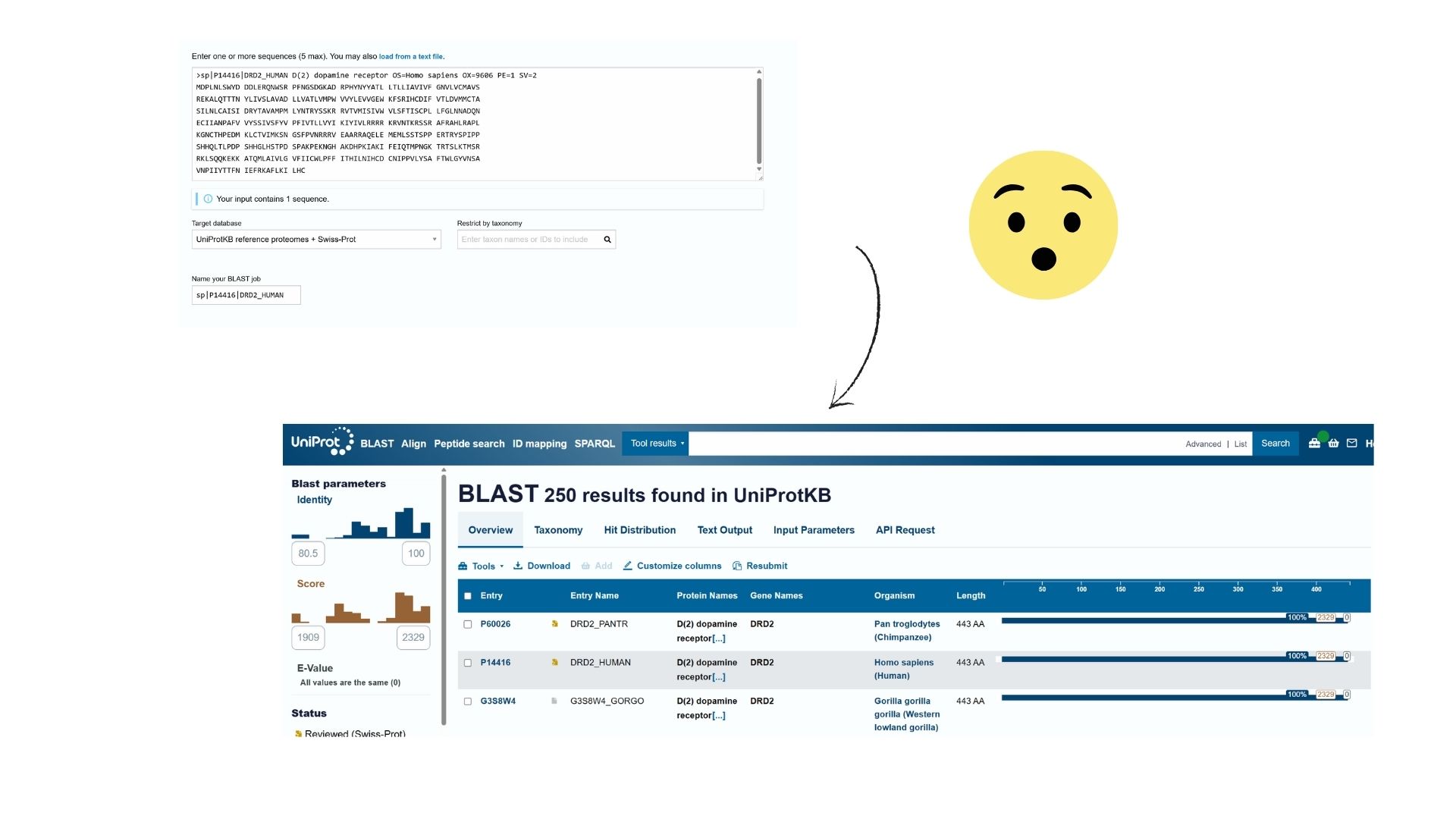Open Align in the UniProt header
Screen dimensions: 1456x819
click(x=413, y=444)
